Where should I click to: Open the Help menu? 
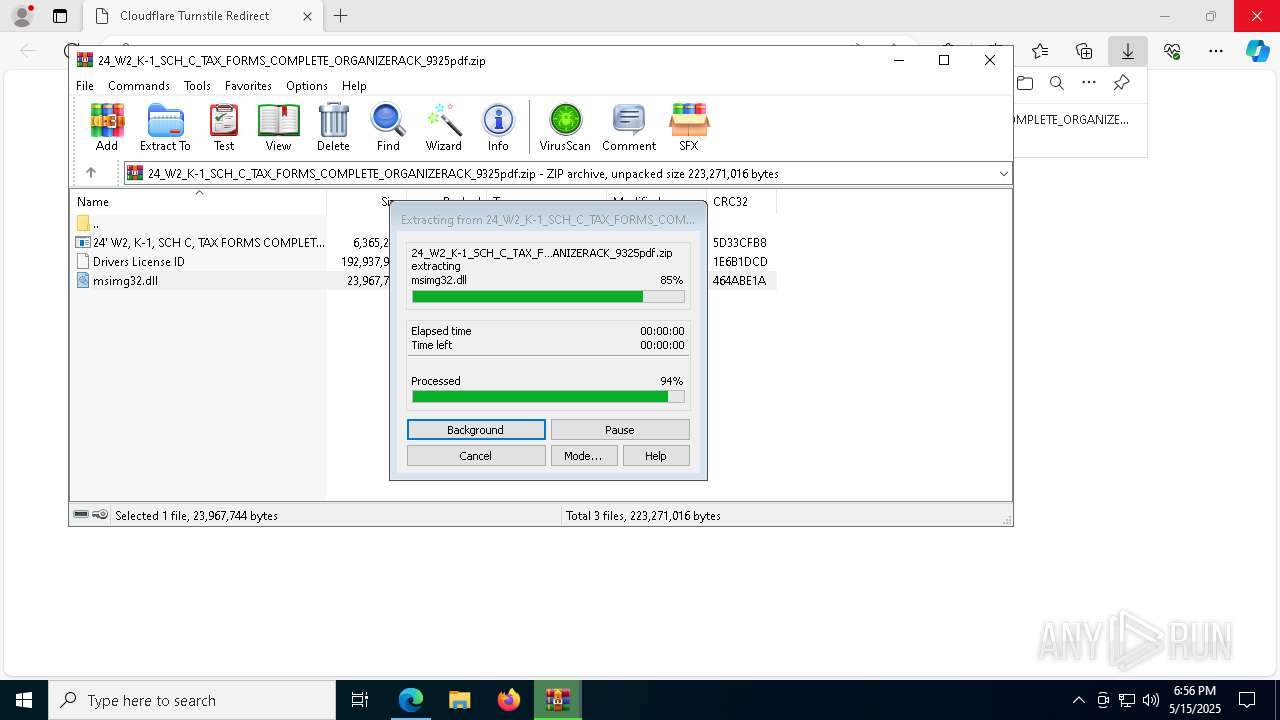pos(354,86)
